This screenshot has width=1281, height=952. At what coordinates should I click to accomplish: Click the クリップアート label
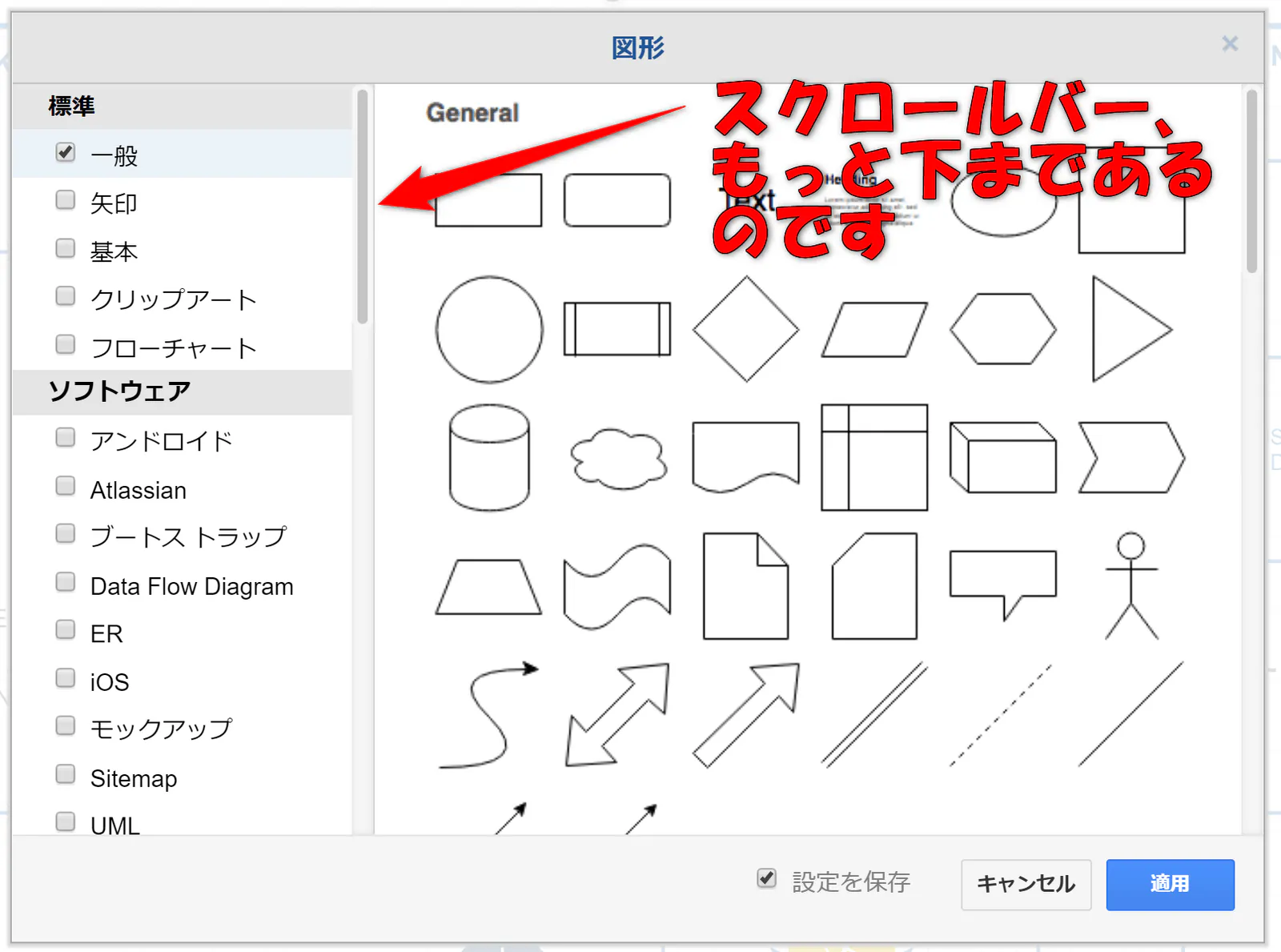173,299
